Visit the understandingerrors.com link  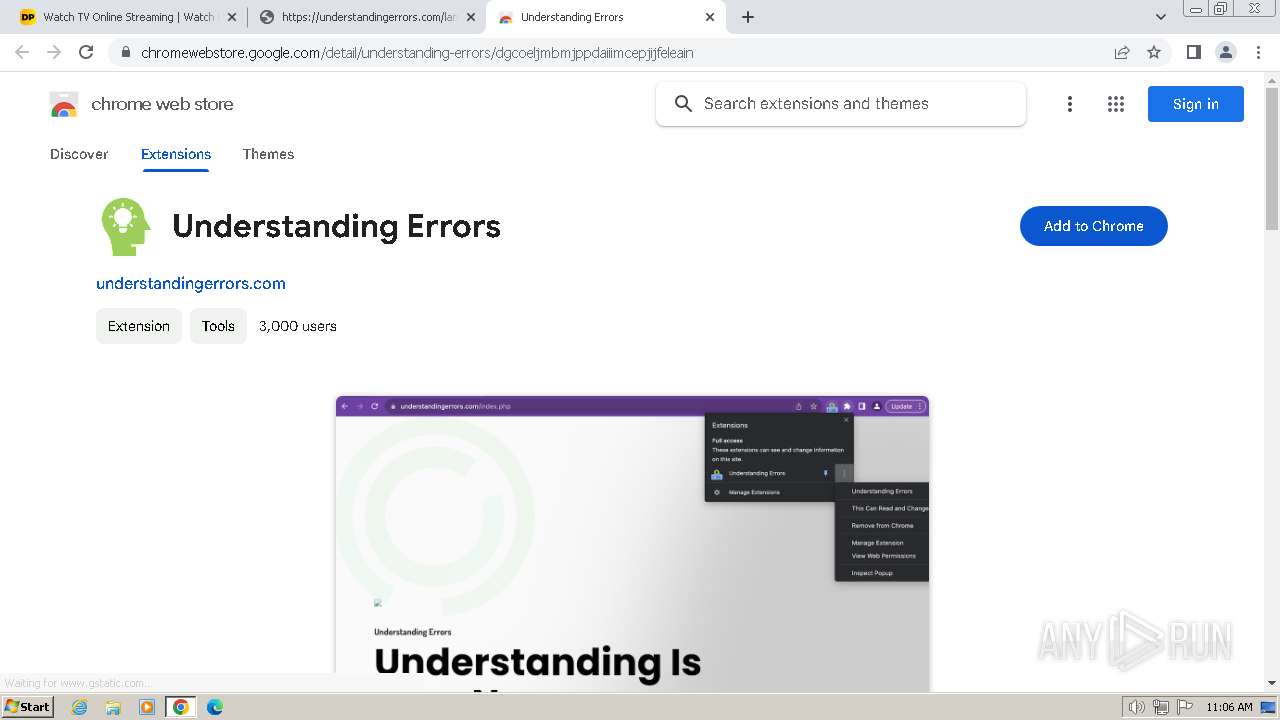coord(191,283)
